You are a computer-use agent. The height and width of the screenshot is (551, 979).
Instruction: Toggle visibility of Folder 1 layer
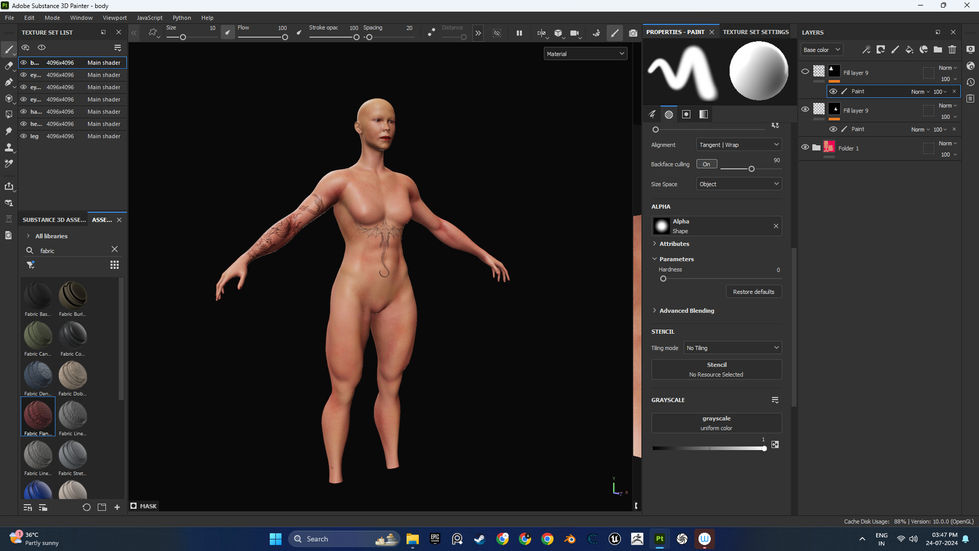(805, 148)
